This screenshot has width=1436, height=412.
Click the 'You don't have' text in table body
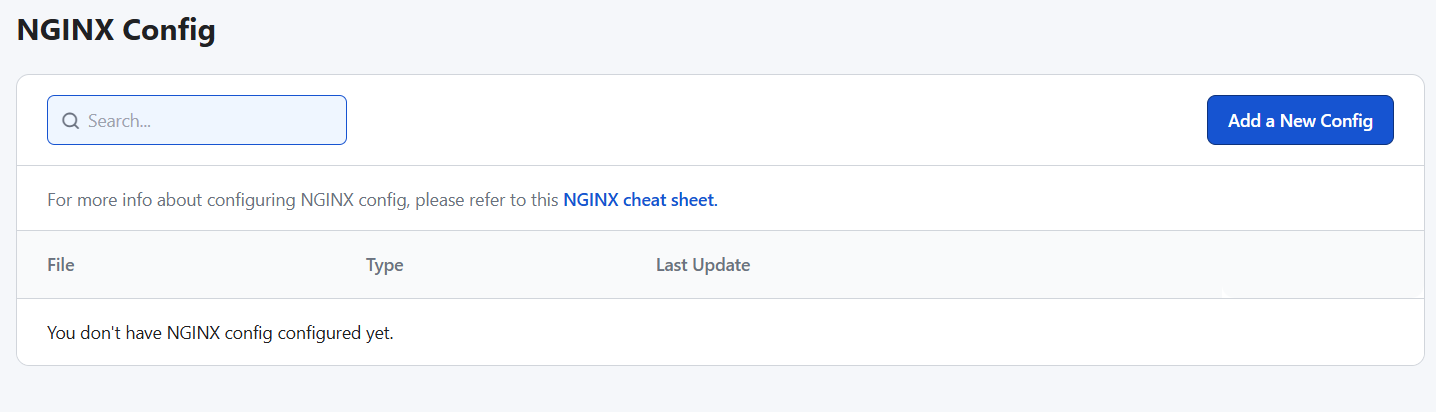point(104,332)
